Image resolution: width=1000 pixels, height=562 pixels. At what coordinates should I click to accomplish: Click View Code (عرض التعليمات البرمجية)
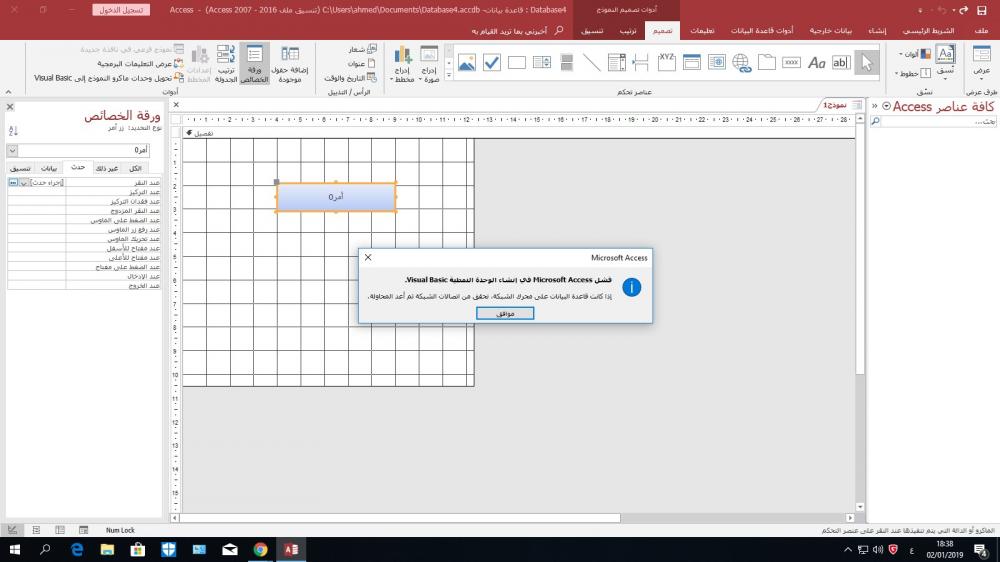[x=140, y=64]
